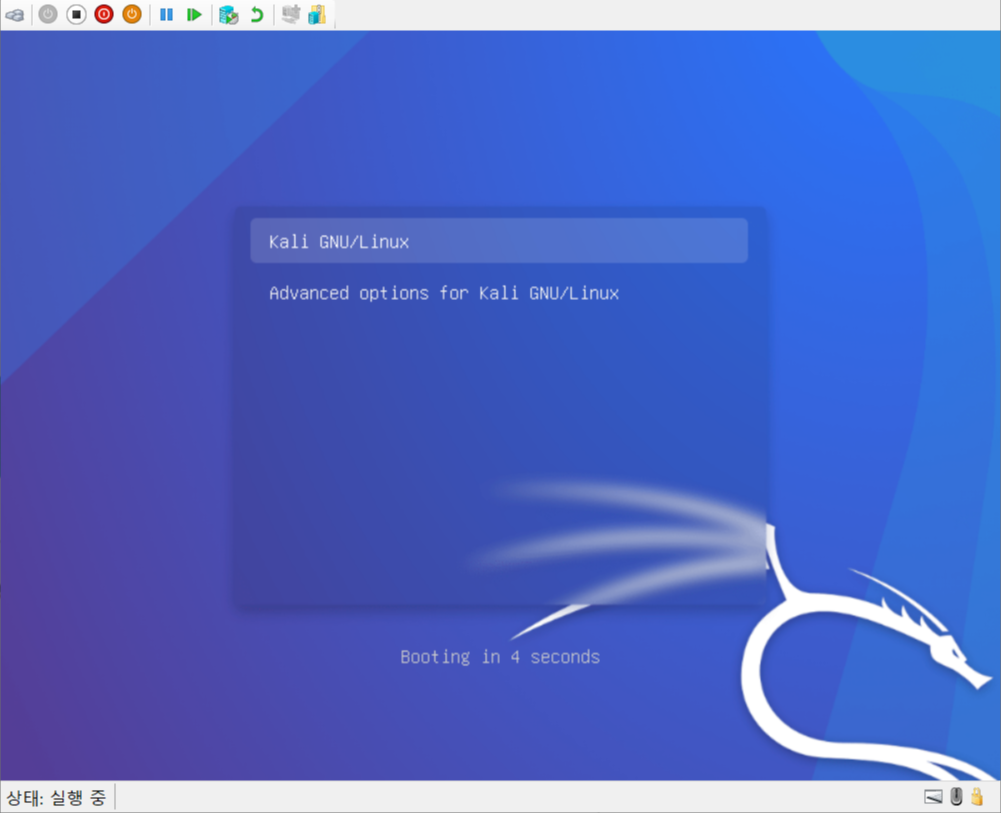Click the yellow padlock security icon
Screen dimensions: 1001x813
[977, 796]
